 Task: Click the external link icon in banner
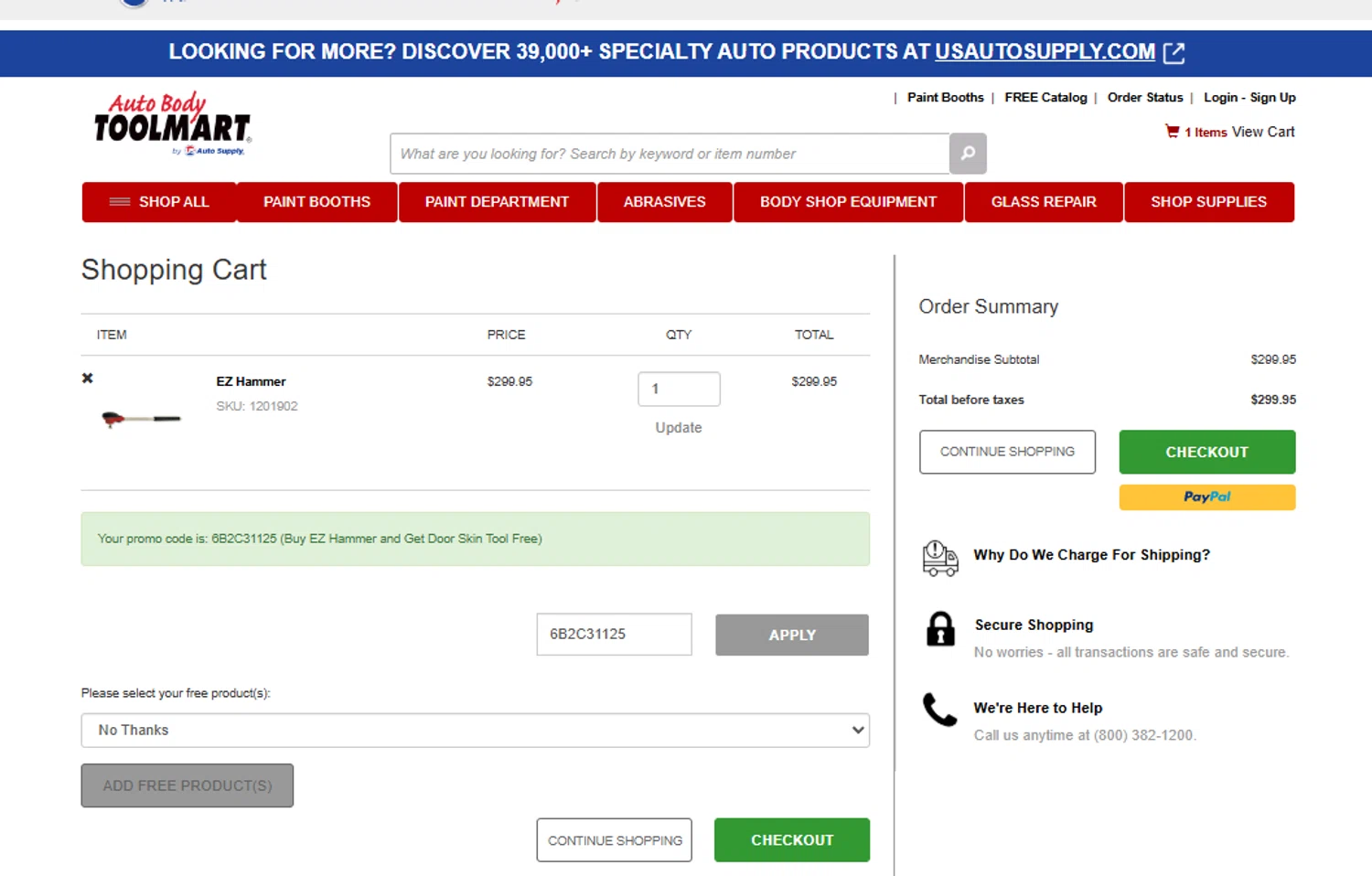[1174, 53]
